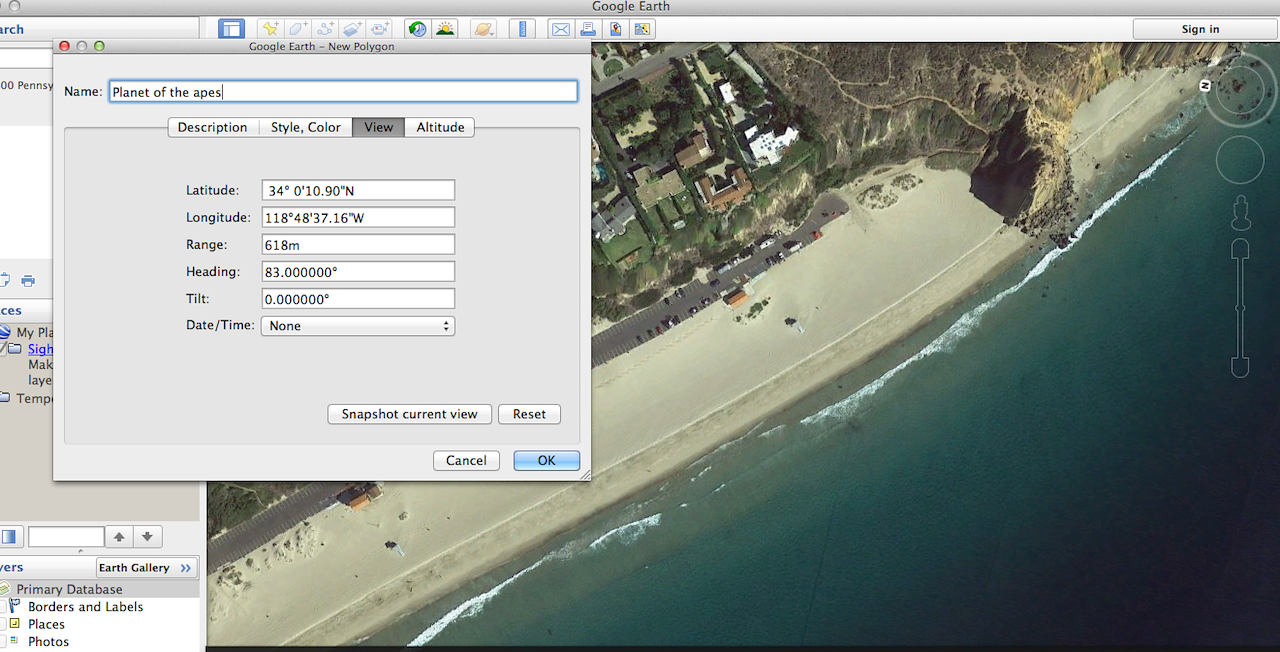This screenshot has width=1280, height=652.
Task: Open the planet switcher dropdown
Action: (483, 29)
